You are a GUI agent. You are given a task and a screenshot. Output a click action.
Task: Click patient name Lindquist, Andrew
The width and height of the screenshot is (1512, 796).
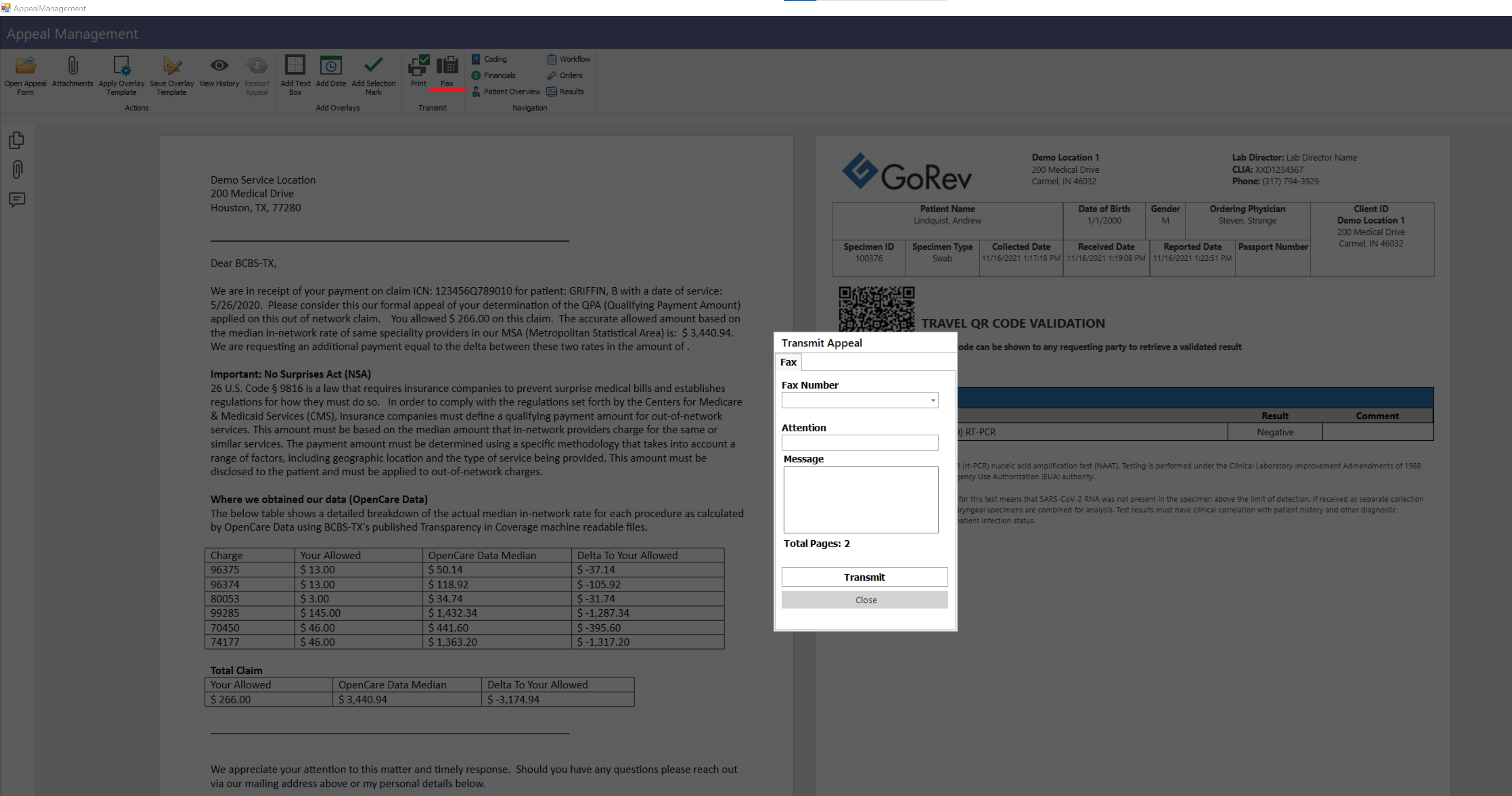[947, 221]
